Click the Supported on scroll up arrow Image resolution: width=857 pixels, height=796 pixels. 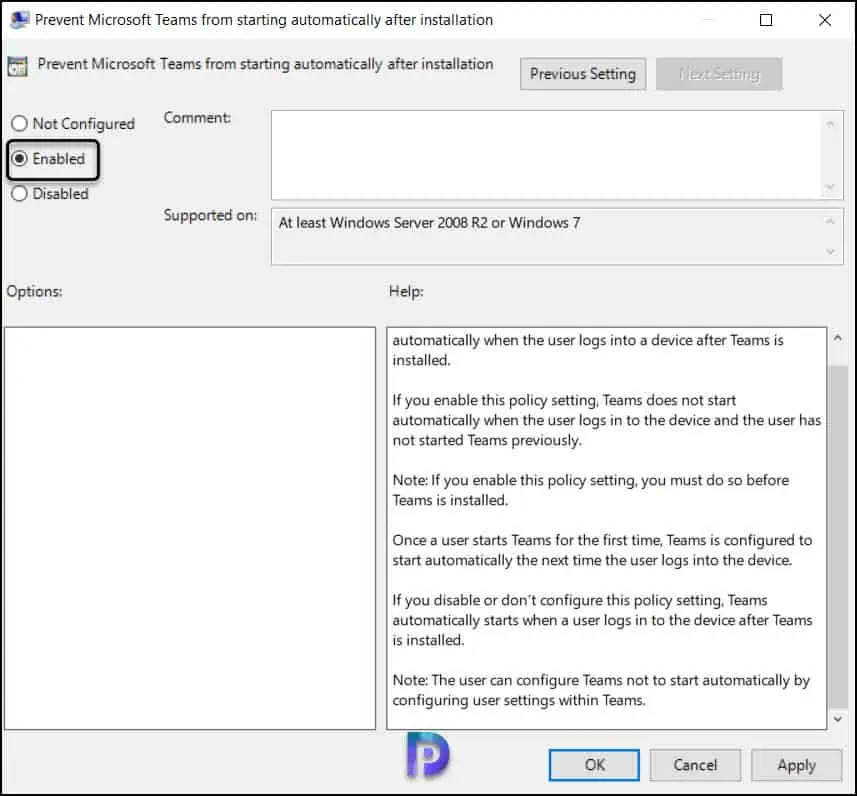830,221
